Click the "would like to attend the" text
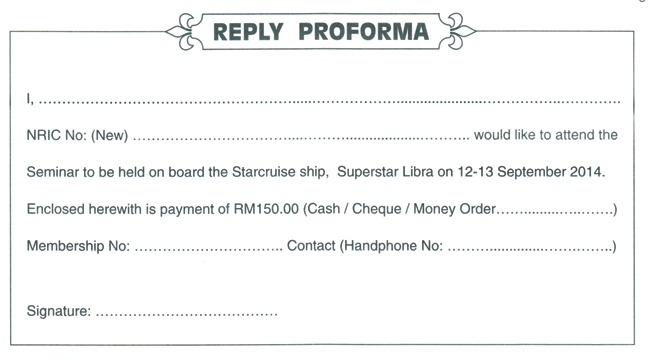This screenshot has height=362, width=650. (546, 135)
